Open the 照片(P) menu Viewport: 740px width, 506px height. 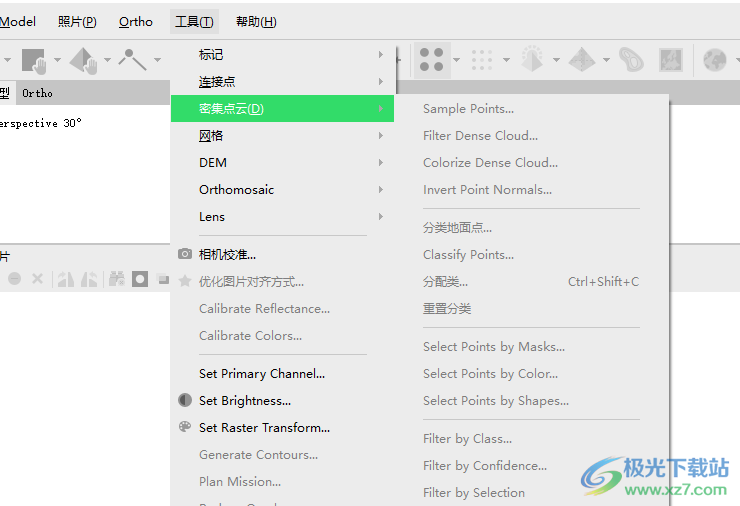77,22
